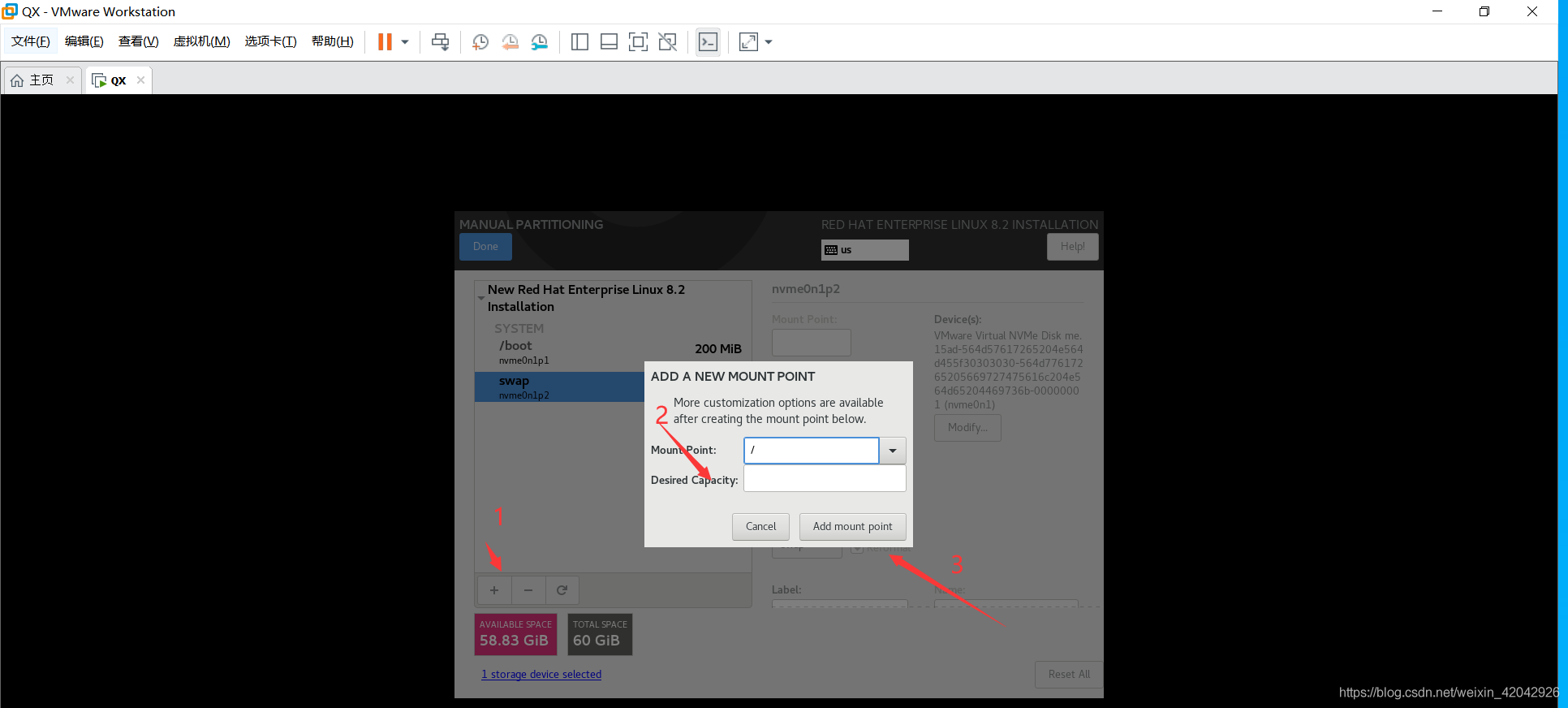The image size is (1568, 708).
Task: Toggle the thumbnail bar view
Action: (x=609, y=42)
